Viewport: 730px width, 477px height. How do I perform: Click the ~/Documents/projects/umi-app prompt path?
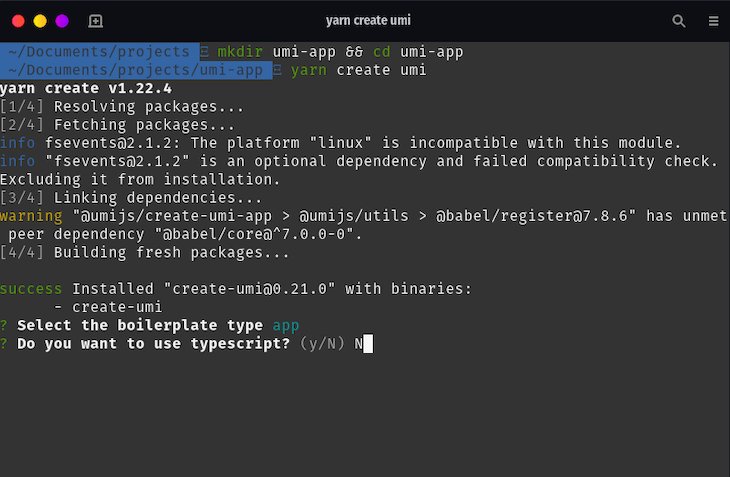point(136,70)
